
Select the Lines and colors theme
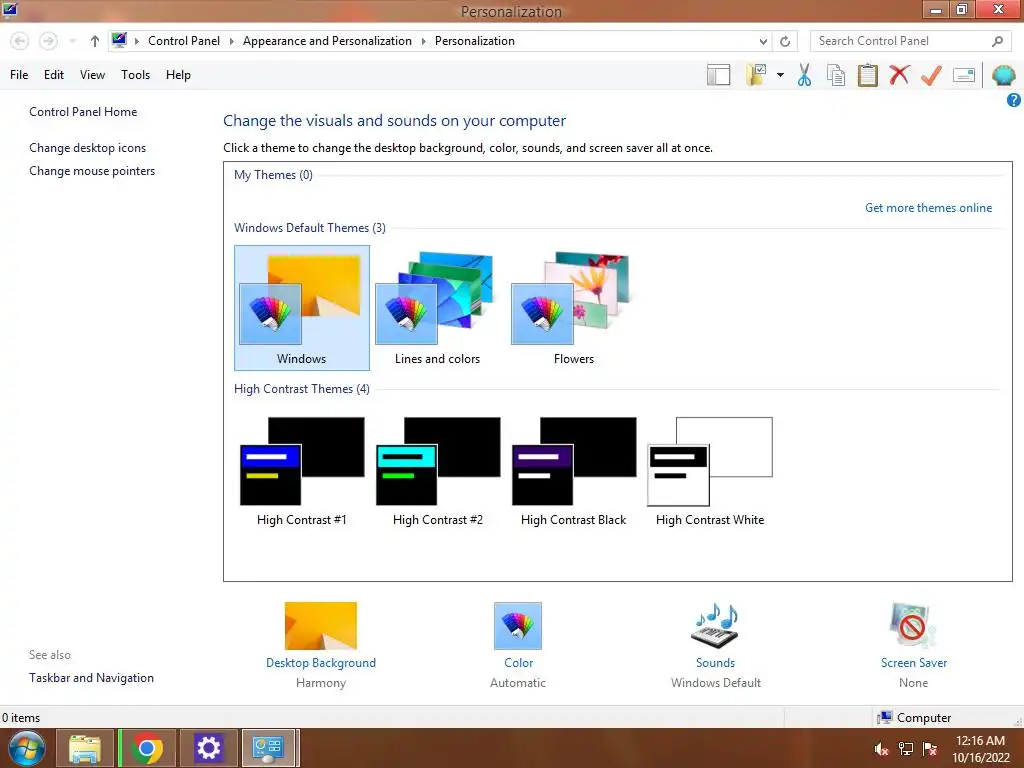pyautogui.click(x=437, y=308)
